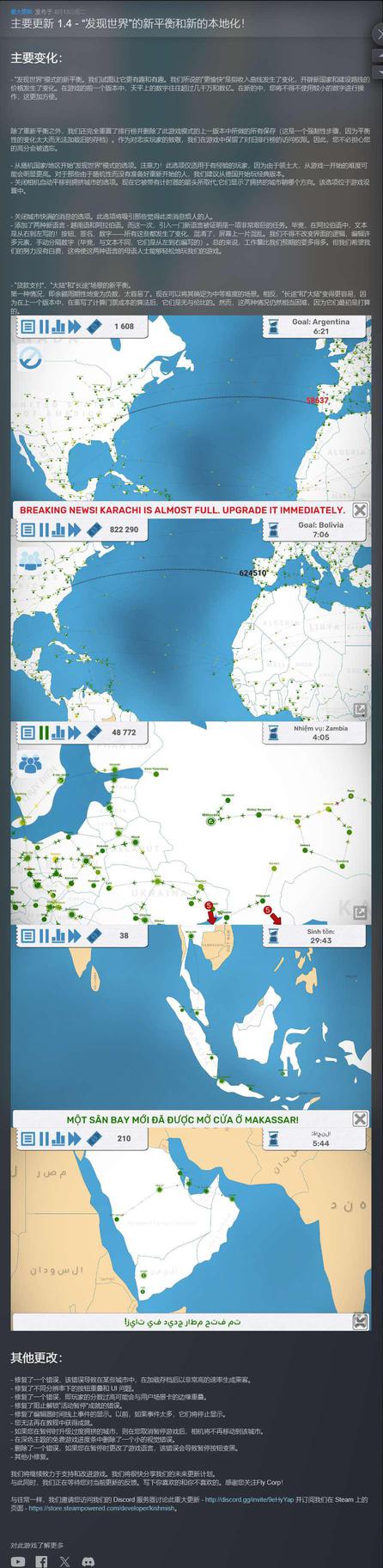383x1568 pixels.
Task: Close the green Arabic news banner
Action: coord(361,1320)
